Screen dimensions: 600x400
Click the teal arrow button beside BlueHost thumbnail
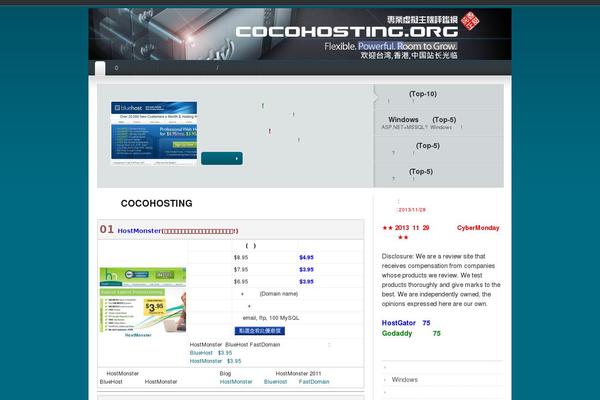pos(222,158)
